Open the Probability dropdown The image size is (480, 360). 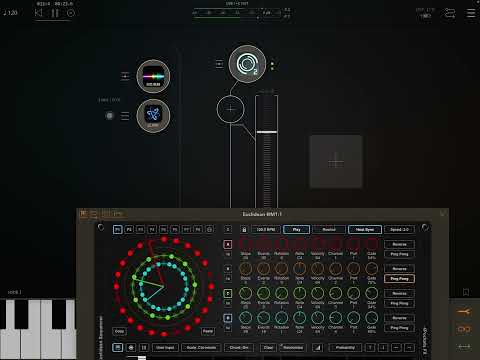point(345,347)
